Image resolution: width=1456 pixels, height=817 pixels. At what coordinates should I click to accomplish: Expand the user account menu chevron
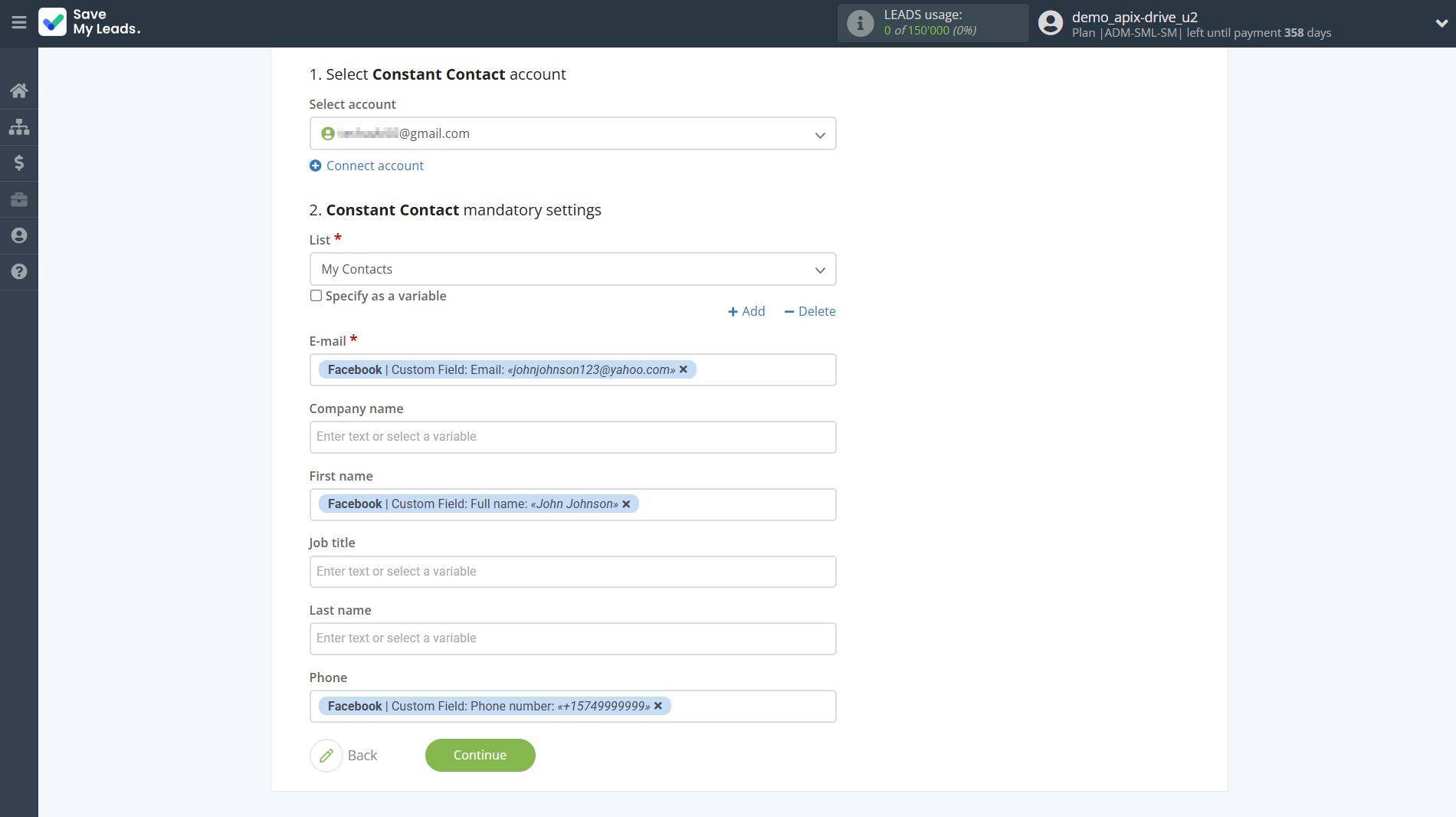point(1441,23)
